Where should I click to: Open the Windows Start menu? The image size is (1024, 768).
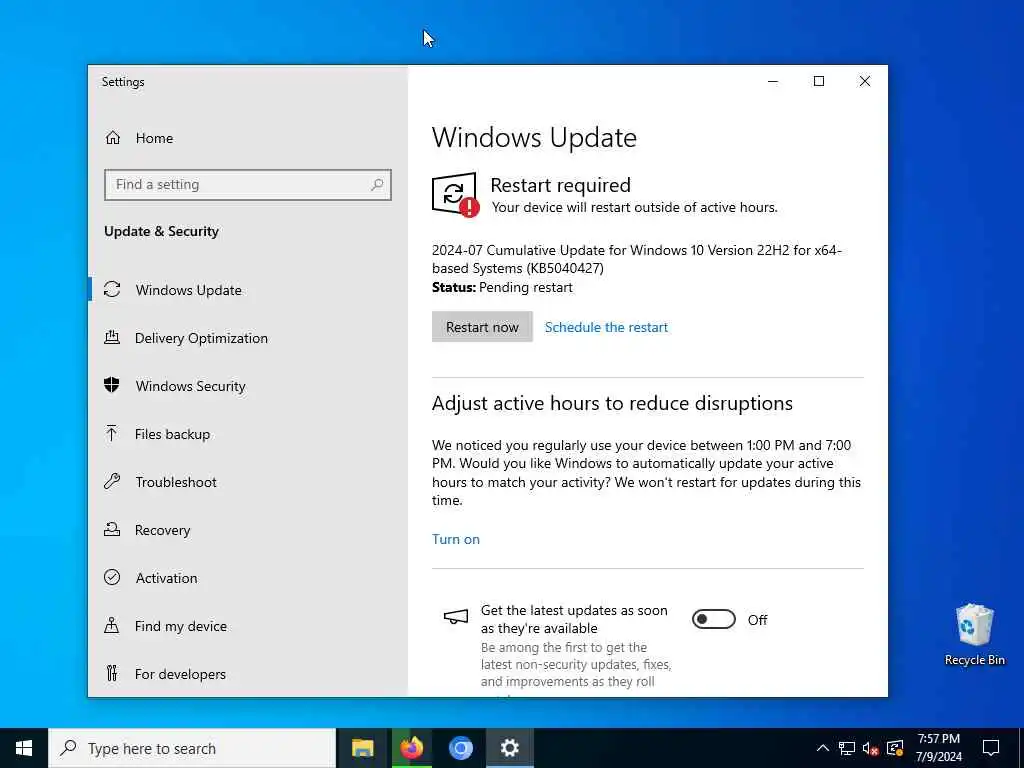[24, 748]
